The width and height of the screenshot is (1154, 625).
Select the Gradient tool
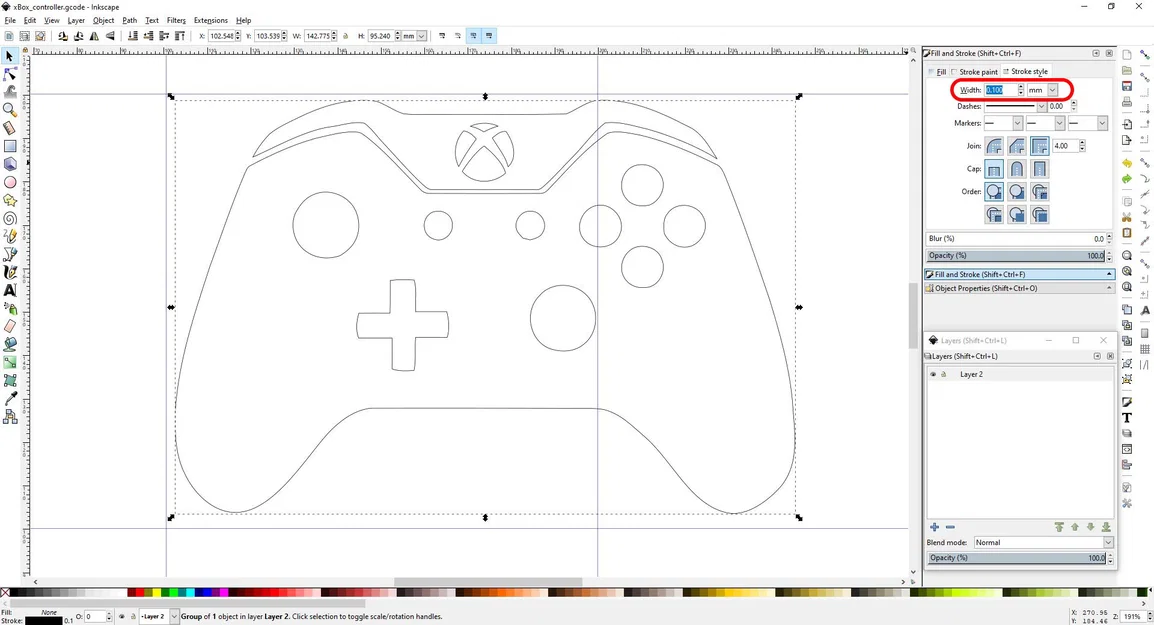(x=10, y=362)
